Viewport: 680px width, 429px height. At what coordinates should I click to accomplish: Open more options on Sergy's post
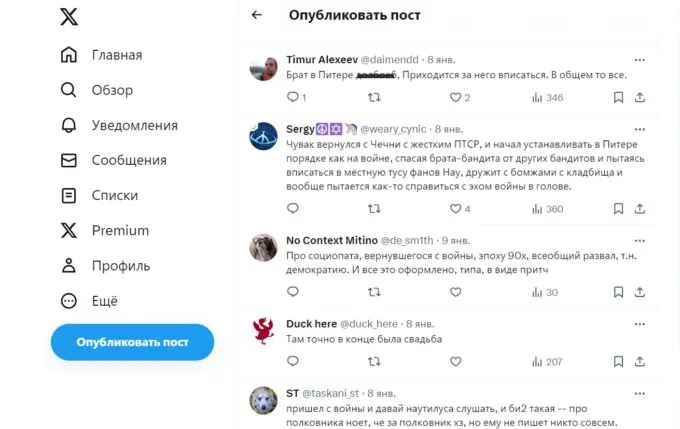640,129
